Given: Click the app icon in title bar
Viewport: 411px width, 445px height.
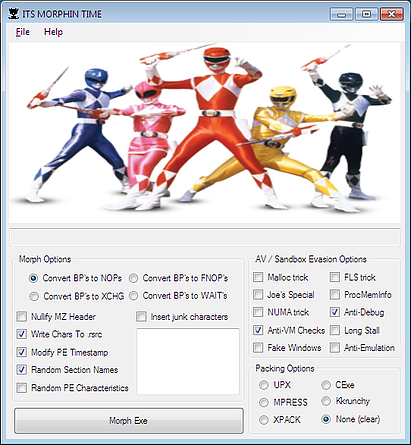Looking at the screenshot, I should pos(13,14).
